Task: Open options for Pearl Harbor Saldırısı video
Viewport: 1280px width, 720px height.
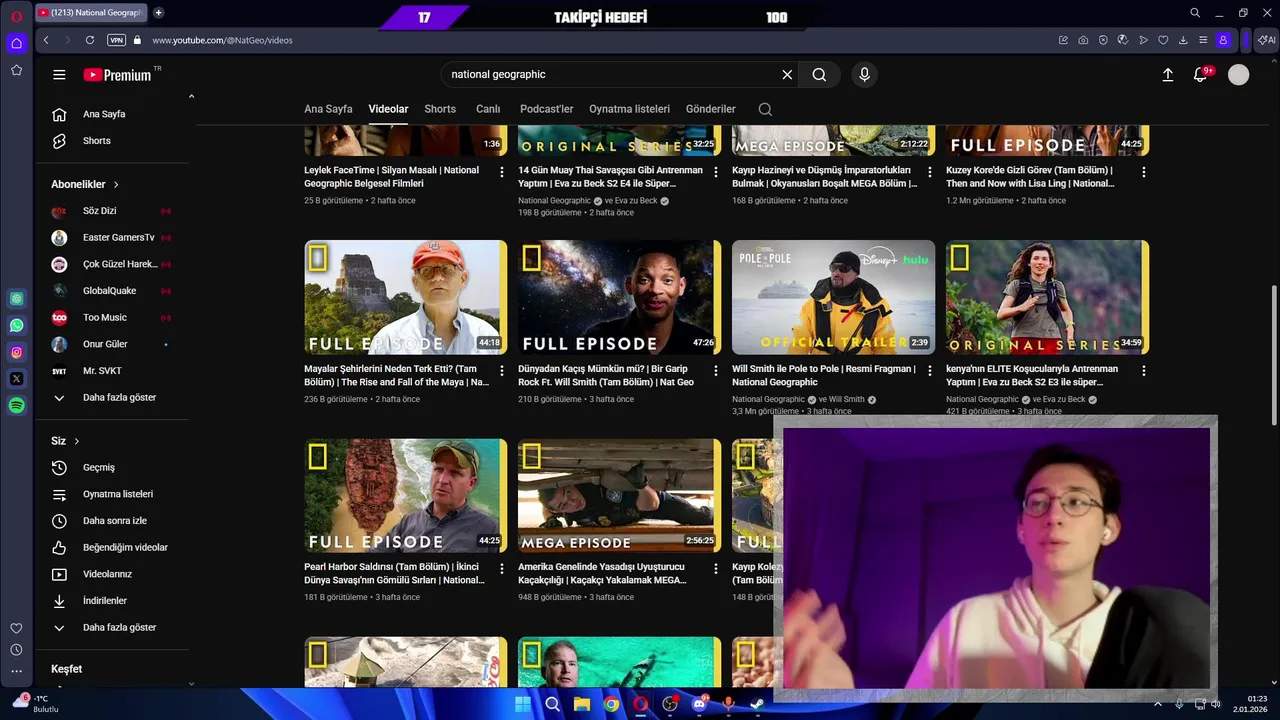Action: (x=502, y=569)
